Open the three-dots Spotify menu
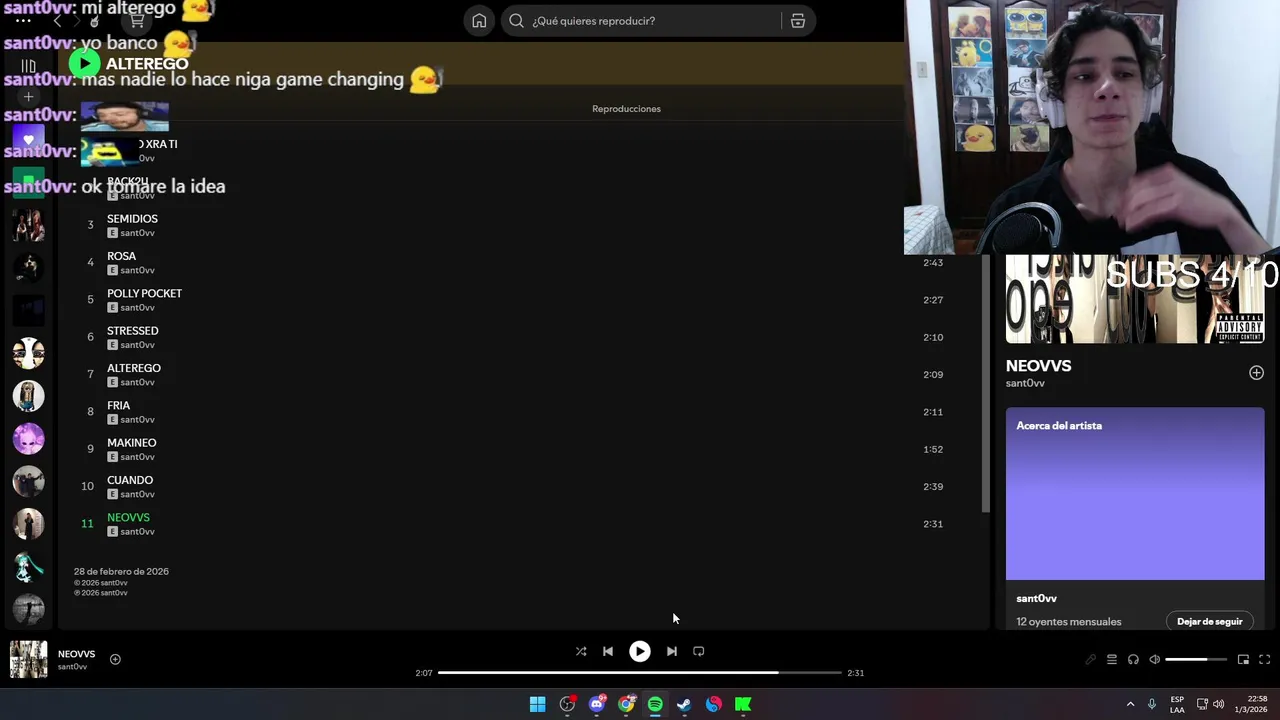 pos(23,20)
